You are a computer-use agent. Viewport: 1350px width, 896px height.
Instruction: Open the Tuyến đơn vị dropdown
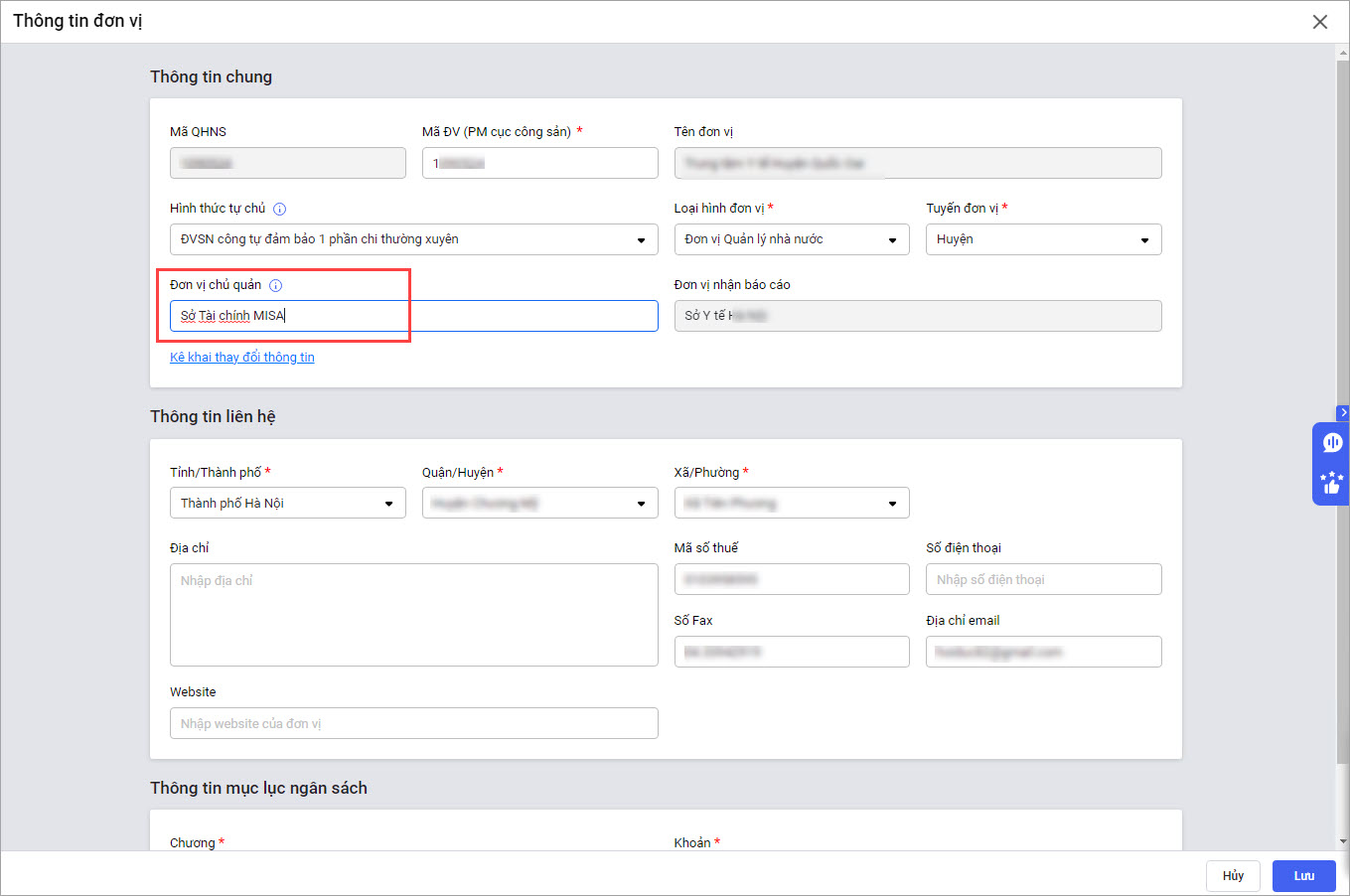(1043, 239)
